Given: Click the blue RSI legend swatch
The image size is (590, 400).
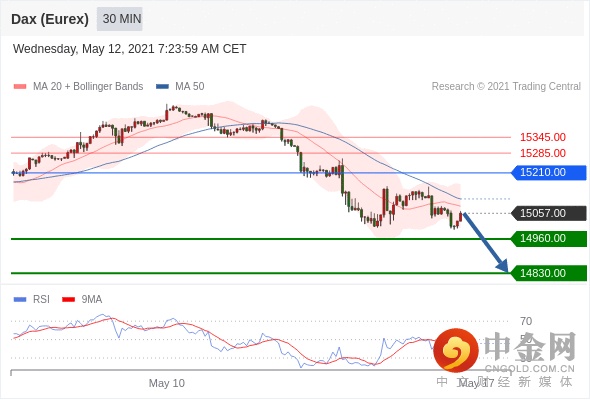Looking at the screenshot, I should [20, 300].
